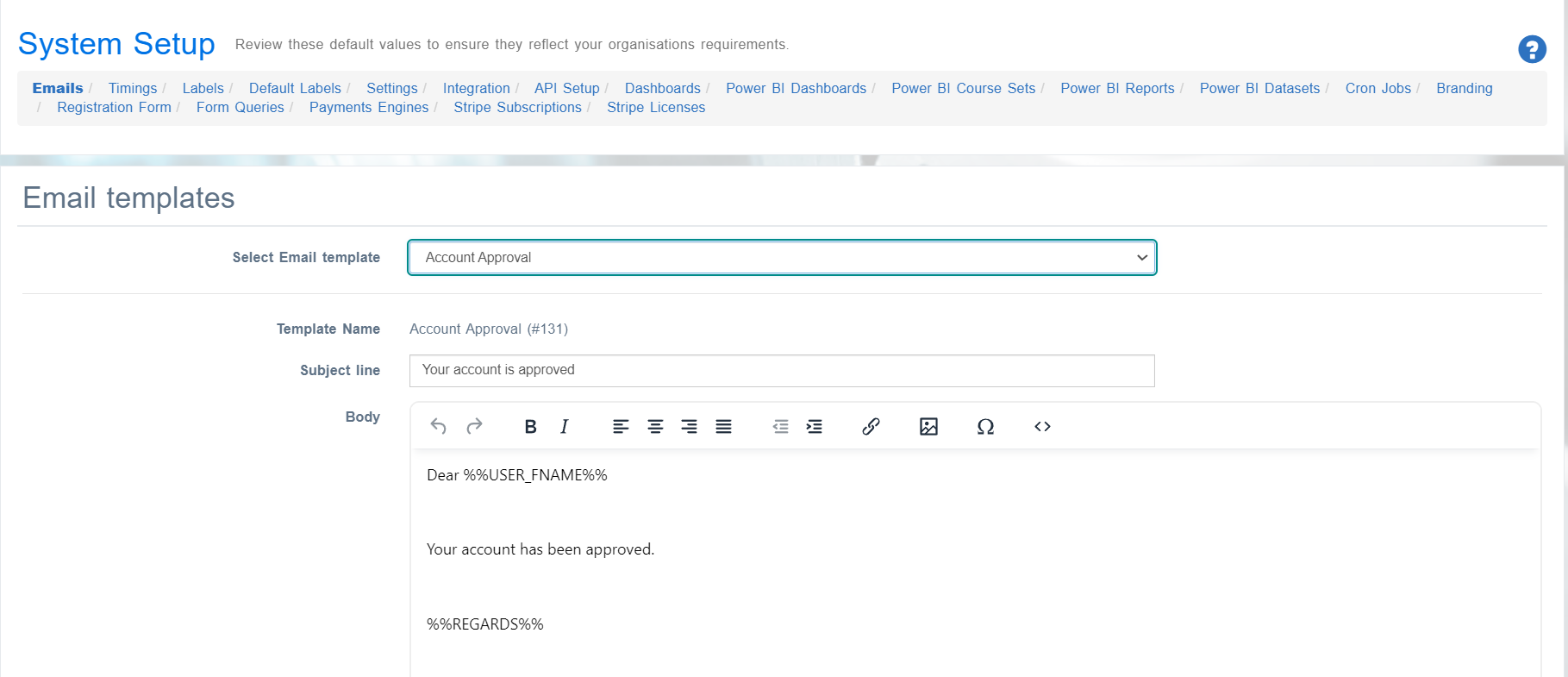Click the Undo arrow in editor toolbar
The width and height of the screenshot is (1568, 677).
click(x=439, y=426)
